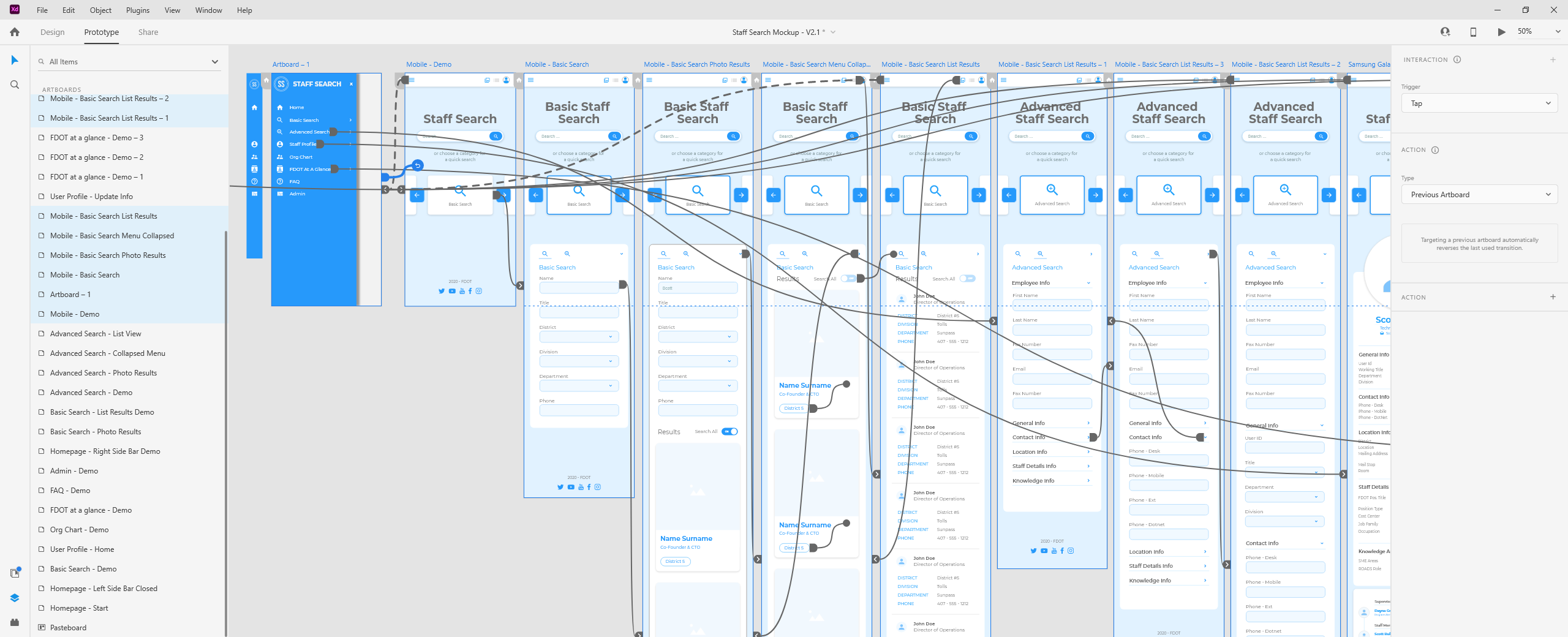Click the Desktop Preview play button
This screenshot has height=637, width=1568.
click(x=1501, y=32)
